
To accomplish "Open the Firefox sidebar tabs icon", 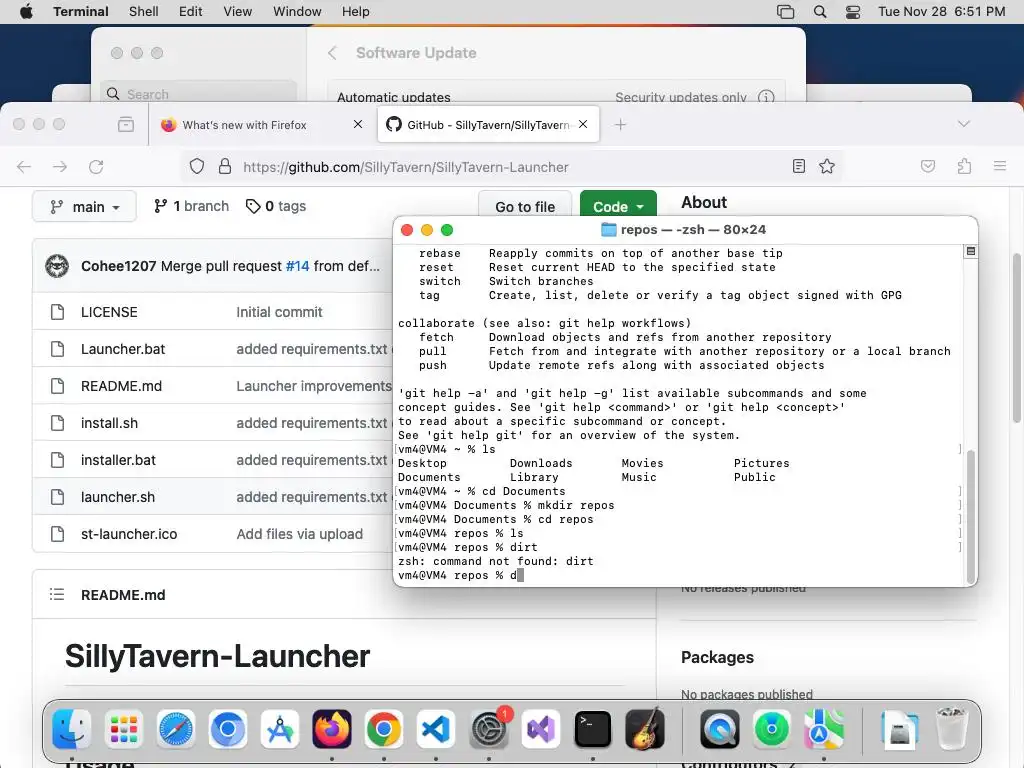I will click(x=125, y=124).
